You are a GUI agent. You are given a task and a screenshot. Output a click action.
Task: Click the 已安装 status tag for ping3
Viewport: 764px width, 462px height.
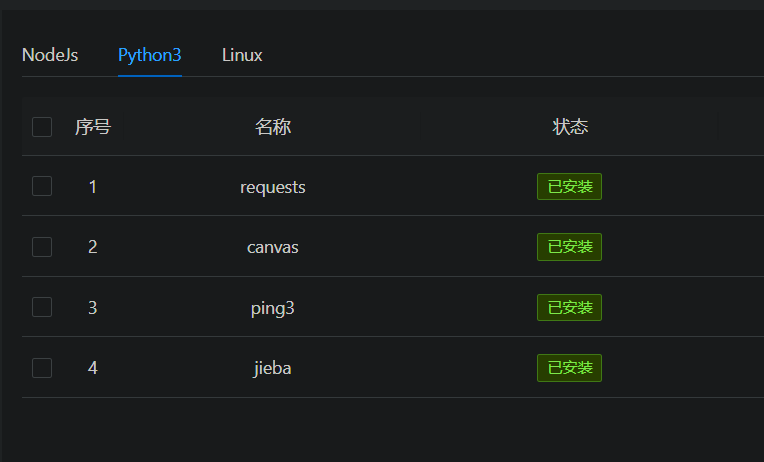point(570,308)
